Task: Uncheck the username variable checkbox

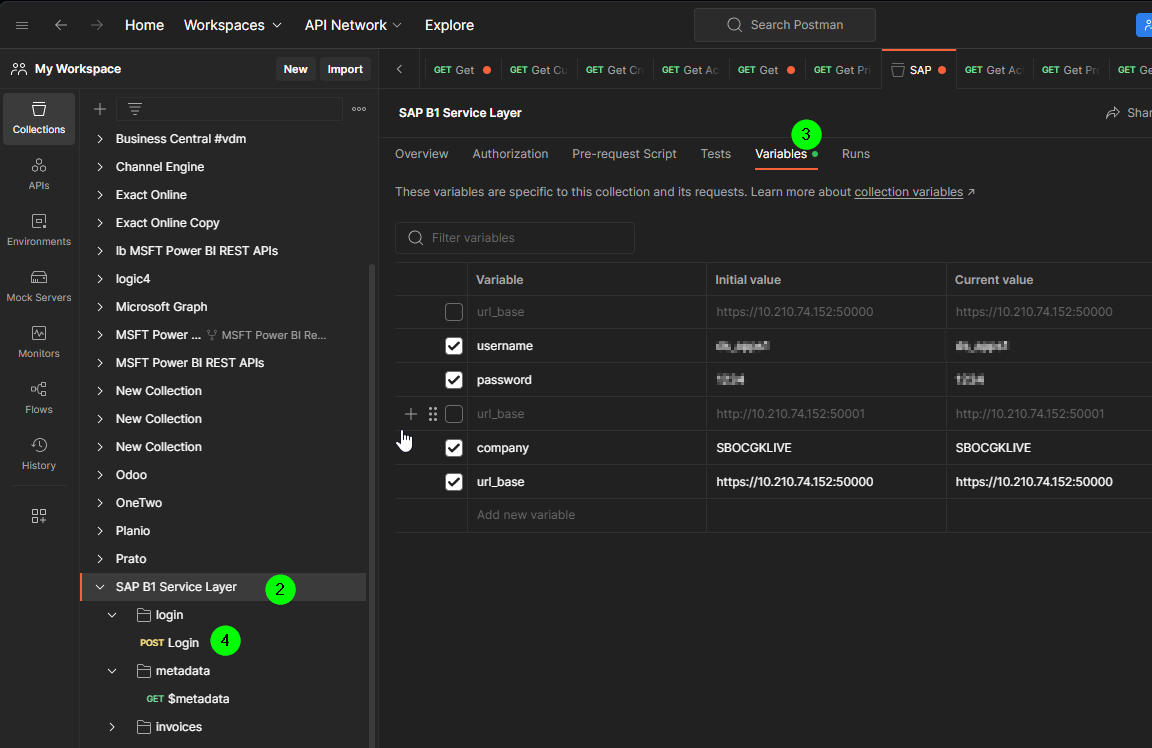Action: tap(454, 345)
